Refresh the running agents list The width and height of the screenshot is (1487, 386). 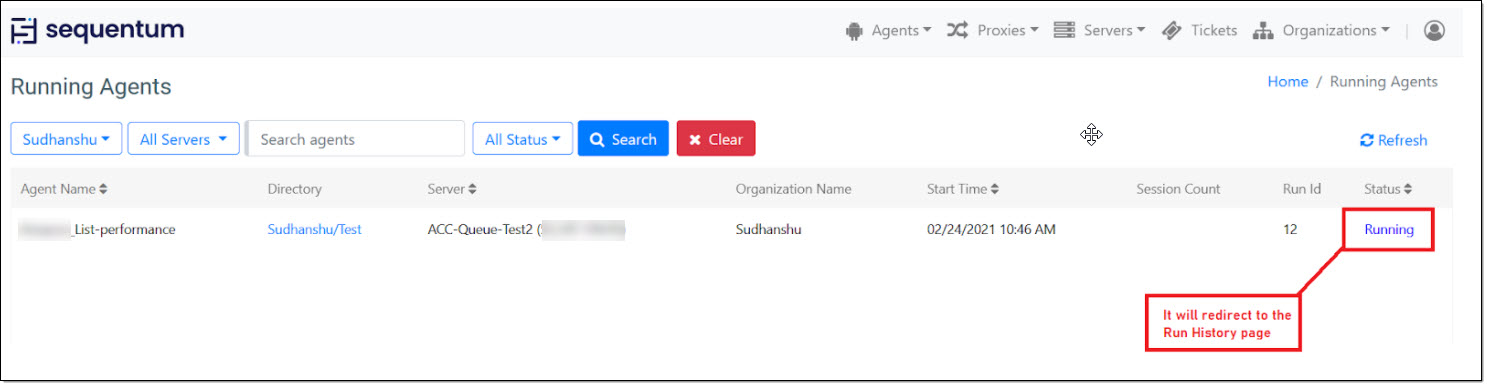pos(1393,140)
